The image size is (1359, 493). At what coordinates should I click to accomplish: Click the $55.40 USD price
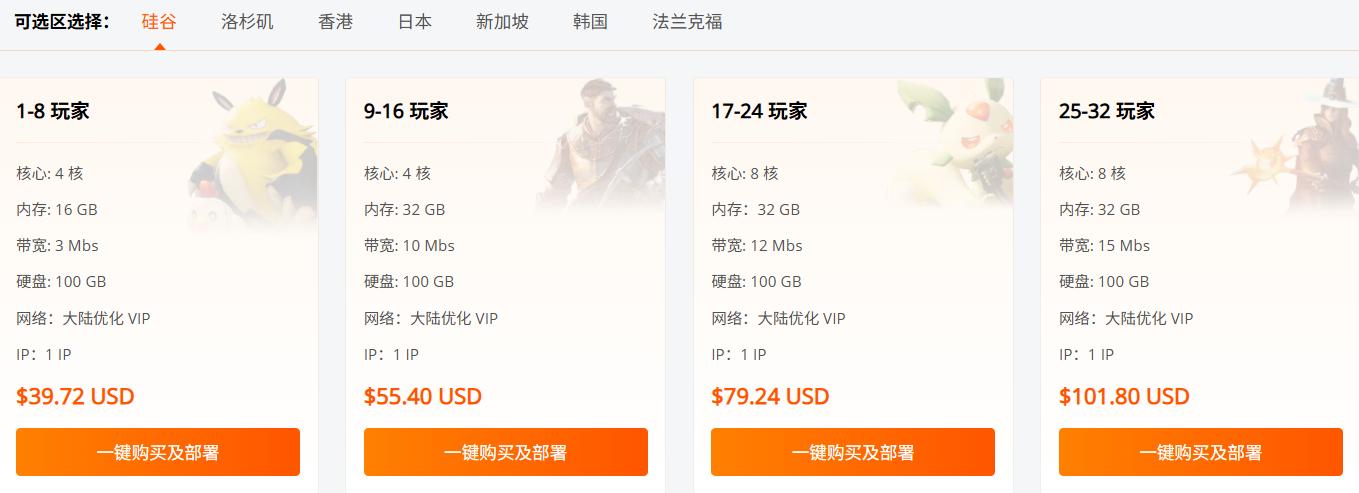[423, 396]
